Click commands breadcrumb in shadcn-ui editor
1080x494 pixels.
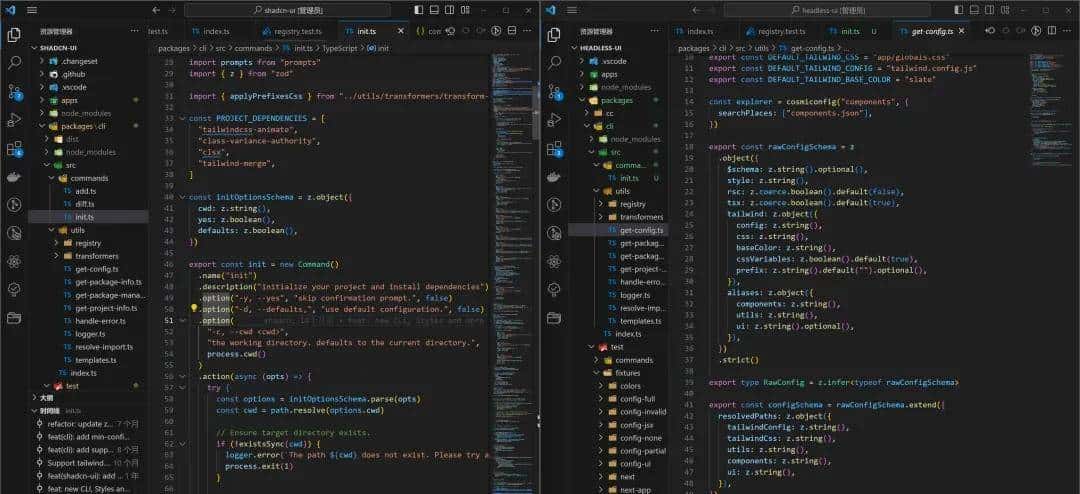tap(253, 48)
